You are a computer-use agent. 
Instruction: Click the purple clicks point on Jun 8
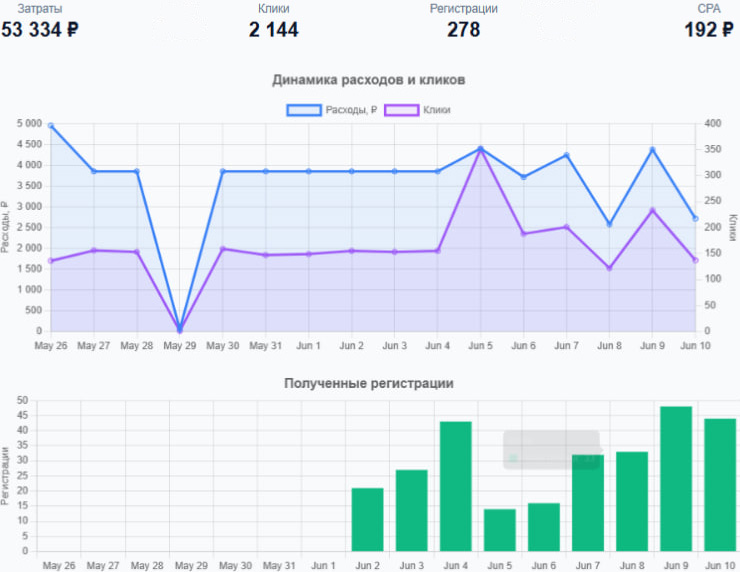(x=610, y=268)
